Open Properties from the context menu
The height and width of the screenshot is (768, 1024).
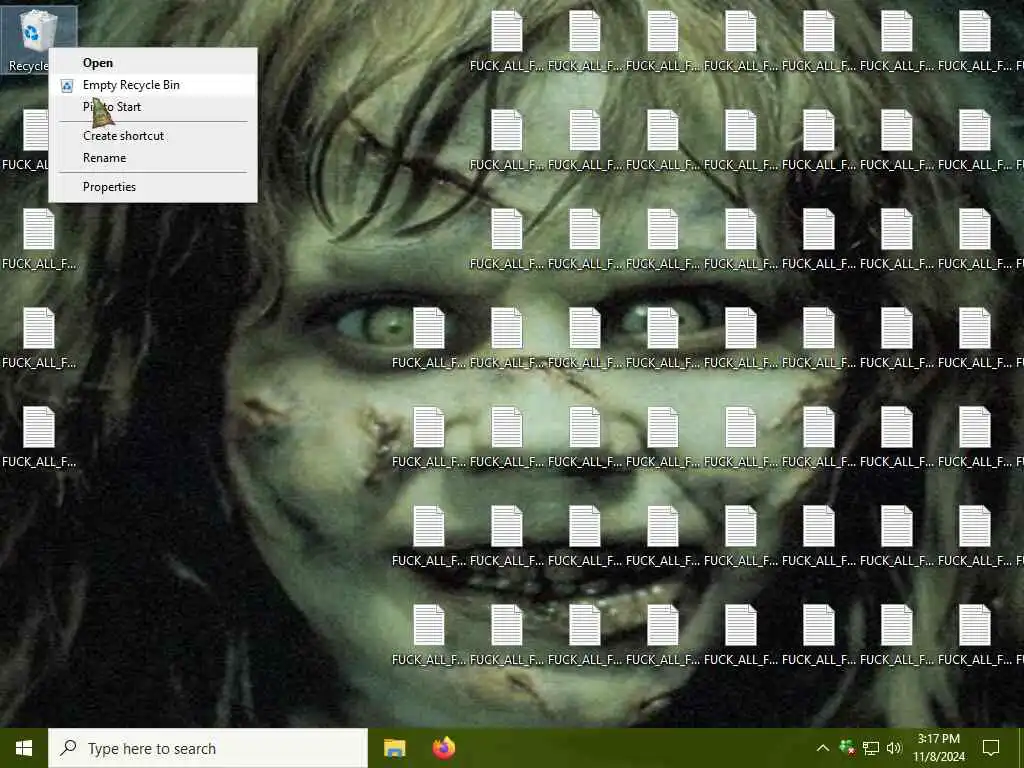[153, 187]
